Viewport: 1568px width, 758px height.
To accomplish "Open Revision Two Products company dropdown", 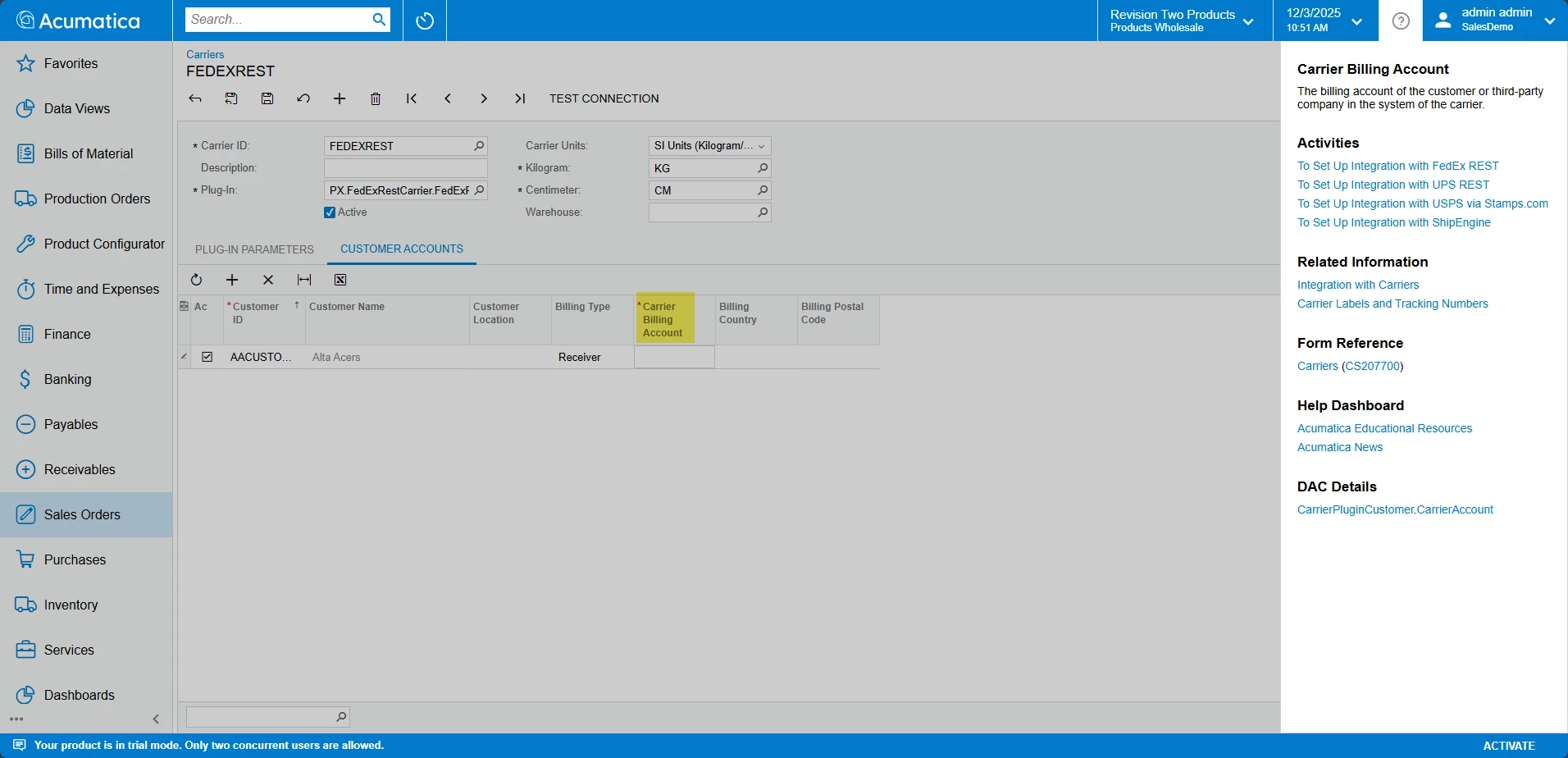I will 1184,21.
